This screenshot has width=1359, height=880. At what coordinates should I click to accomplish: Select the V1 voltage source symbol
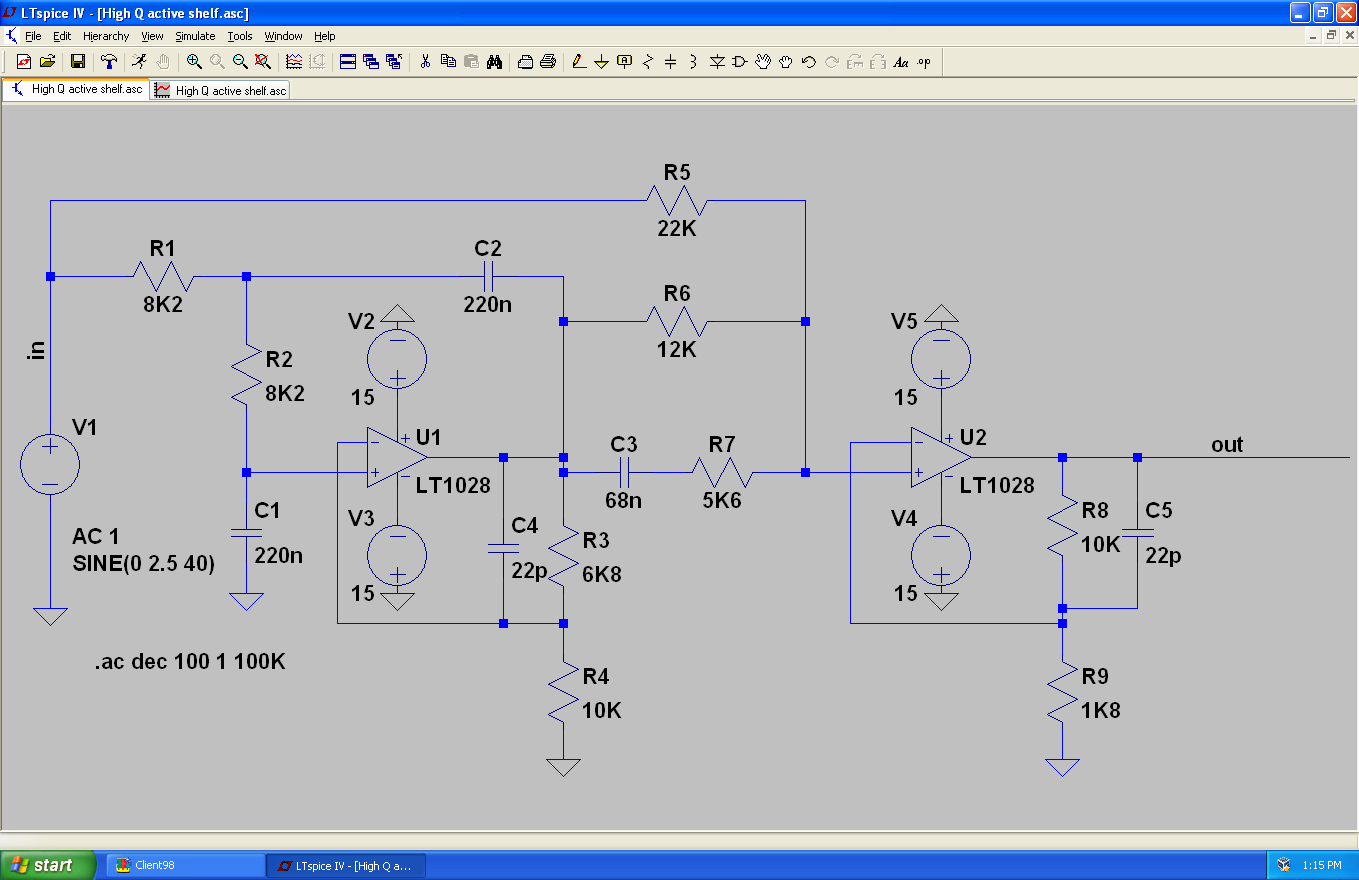(x=50, y=465)
